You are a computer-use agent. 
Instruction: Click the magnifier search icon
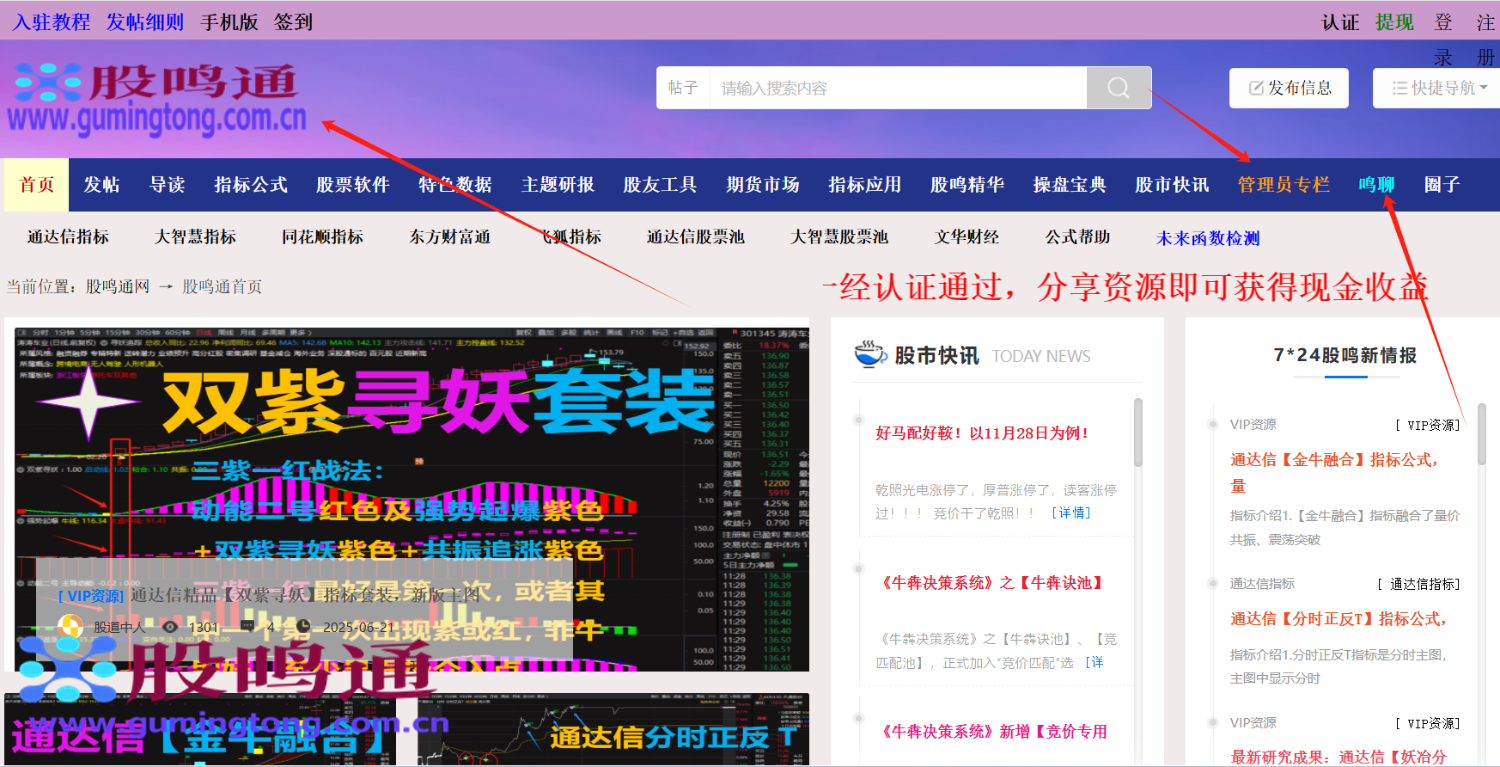tap(1117, 87)
